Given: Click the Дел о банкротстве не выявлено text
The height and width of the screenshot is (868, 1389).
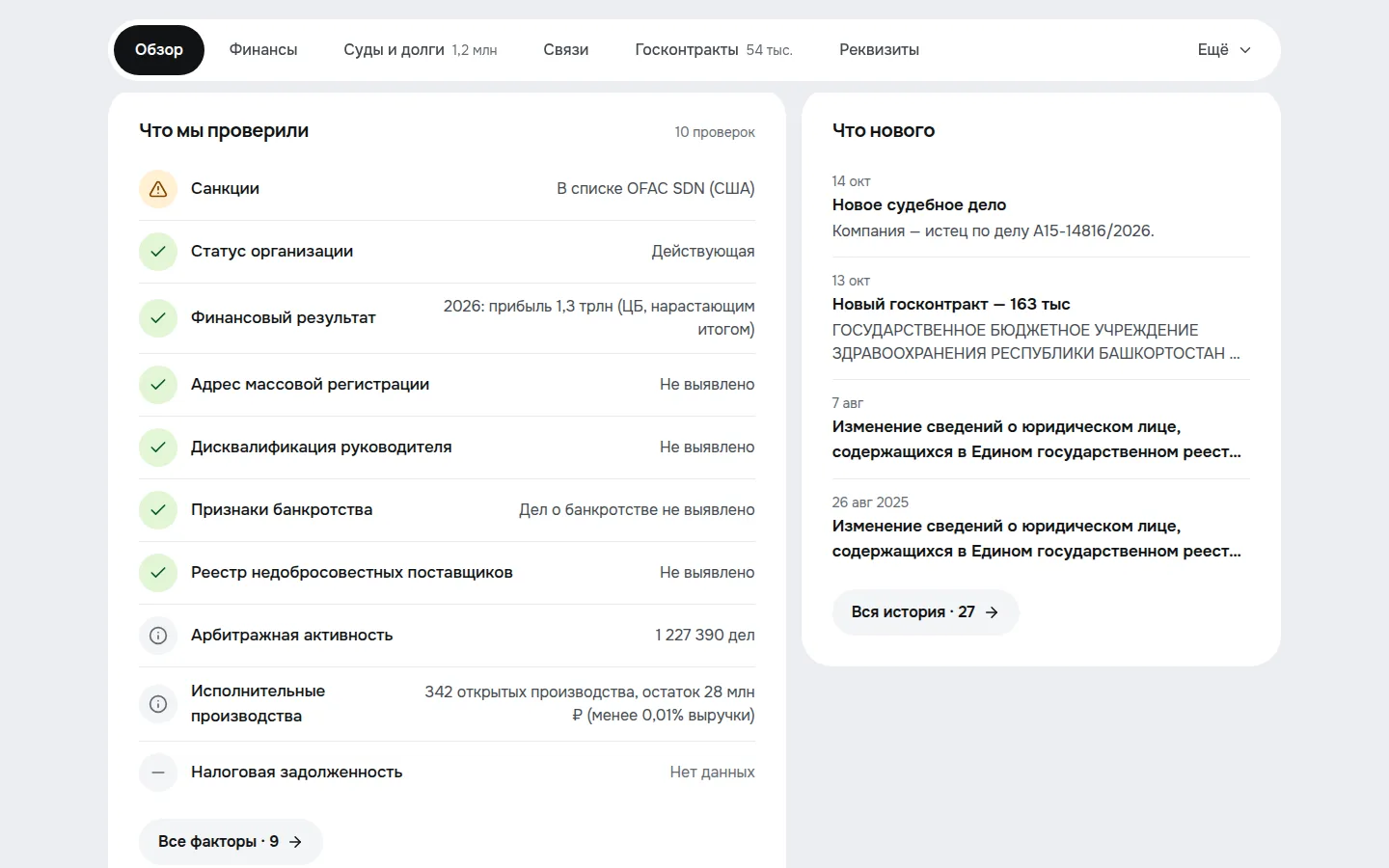Looking at the screenshot, I should [x=637, y=510].
